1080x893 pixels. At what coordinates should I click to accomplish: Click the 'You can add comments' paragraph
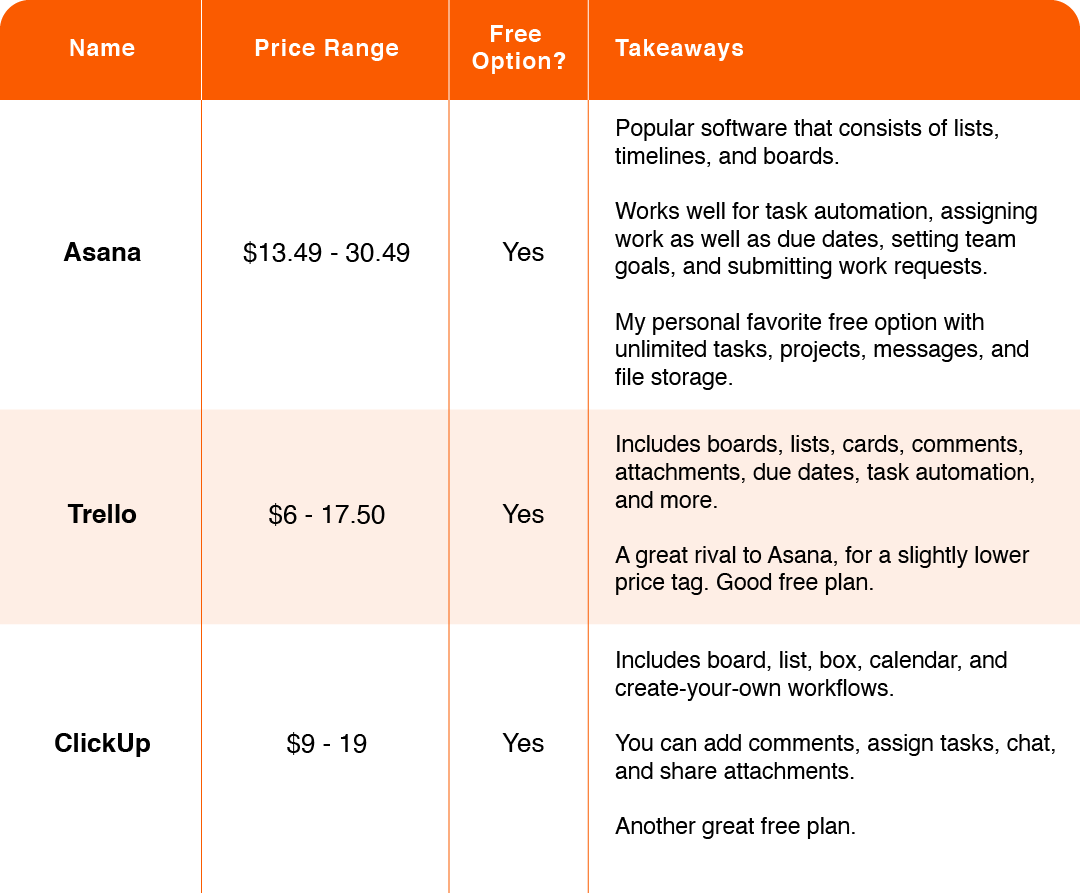click(x=835, y=757)
